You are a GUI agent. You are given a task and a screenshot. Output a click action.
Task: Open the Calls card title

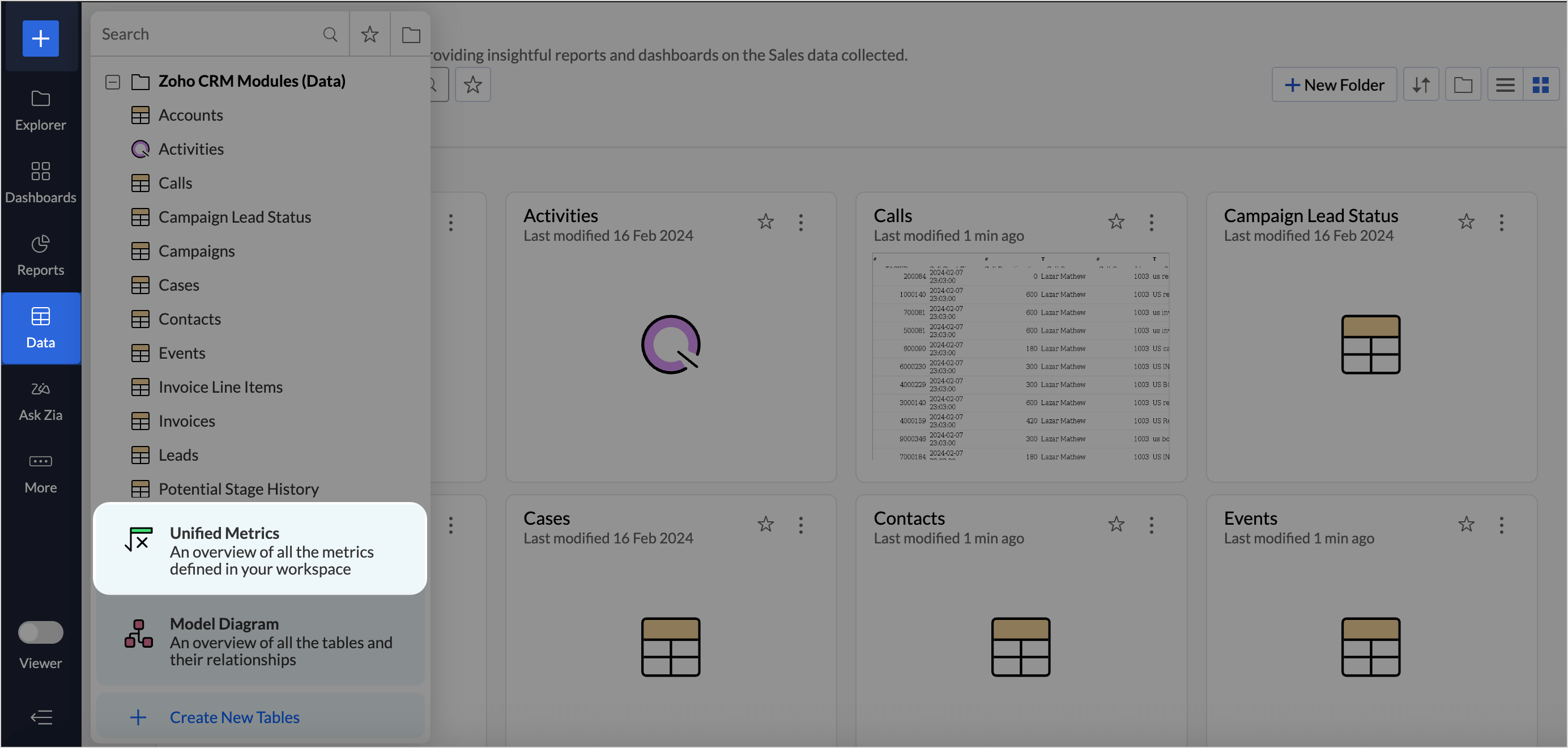(893, 216)
